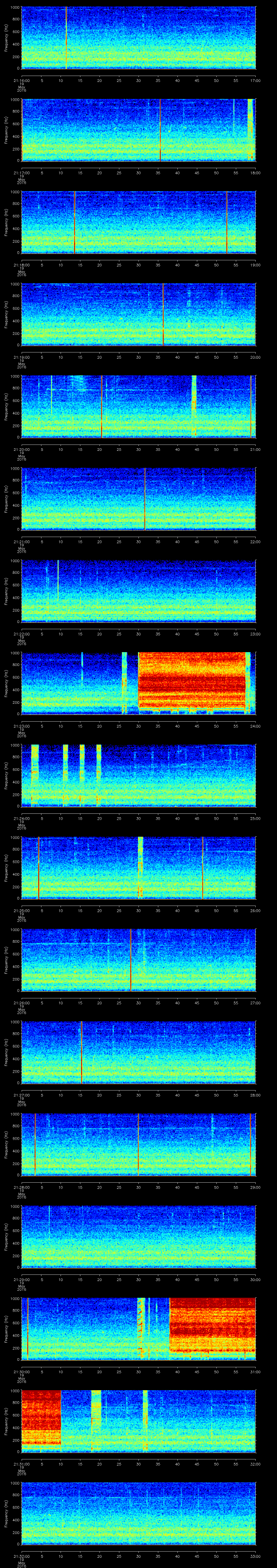Click the Frequency (Hz) axis label of 21:16:00 panel
The height and width of the screenshot is (1568, 277).
pyautogui.click(x=7, y=38)
